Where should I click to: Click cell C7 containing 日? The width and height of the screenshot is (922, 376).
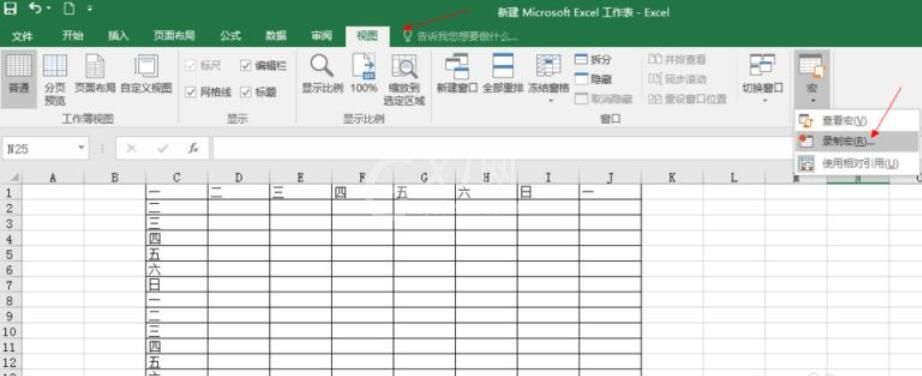(x=176, y=285)
